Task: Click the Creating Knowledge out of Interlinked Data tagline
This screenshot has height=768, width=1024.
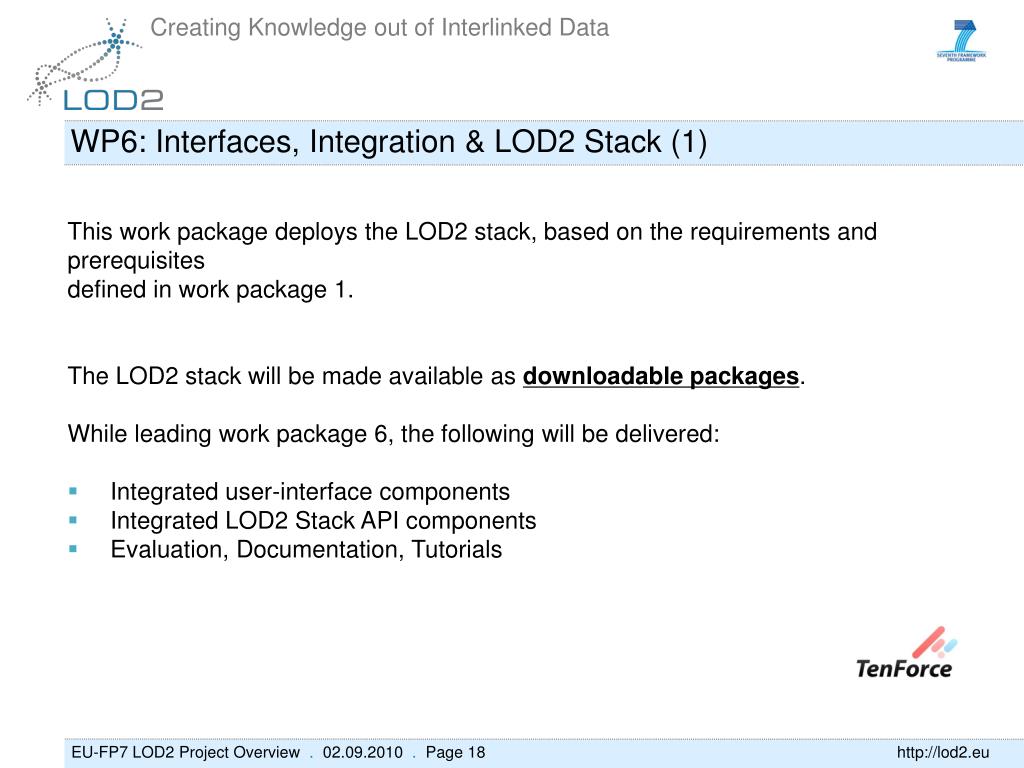Action: (379, 28)
